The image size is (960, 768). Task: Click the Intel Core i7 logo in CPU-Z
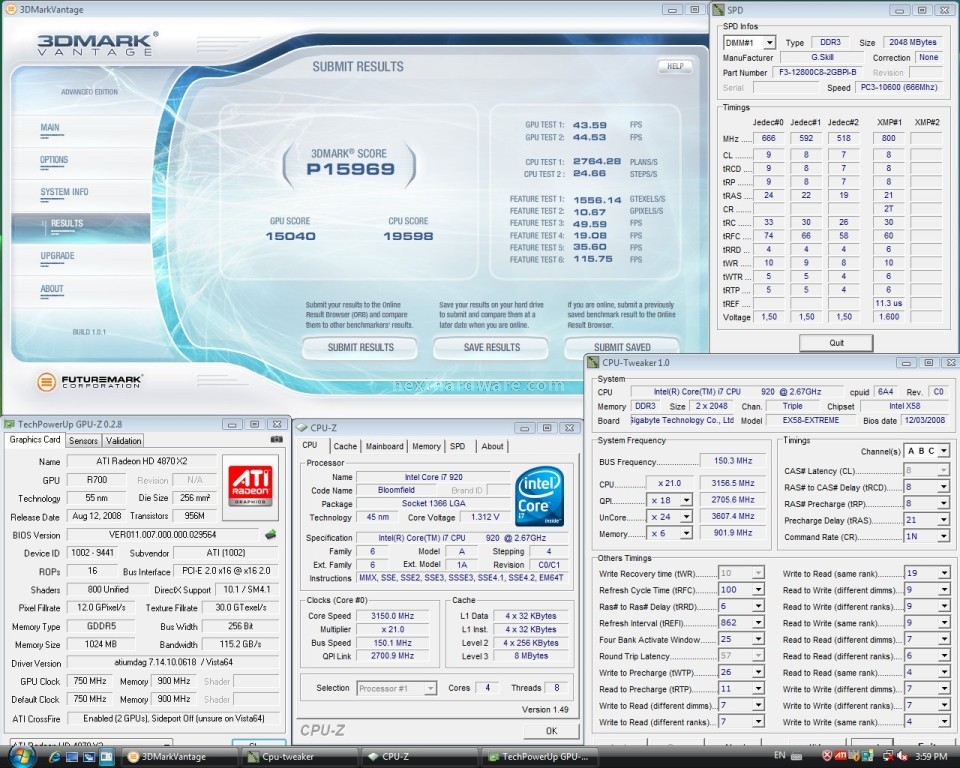coord(539,496)
